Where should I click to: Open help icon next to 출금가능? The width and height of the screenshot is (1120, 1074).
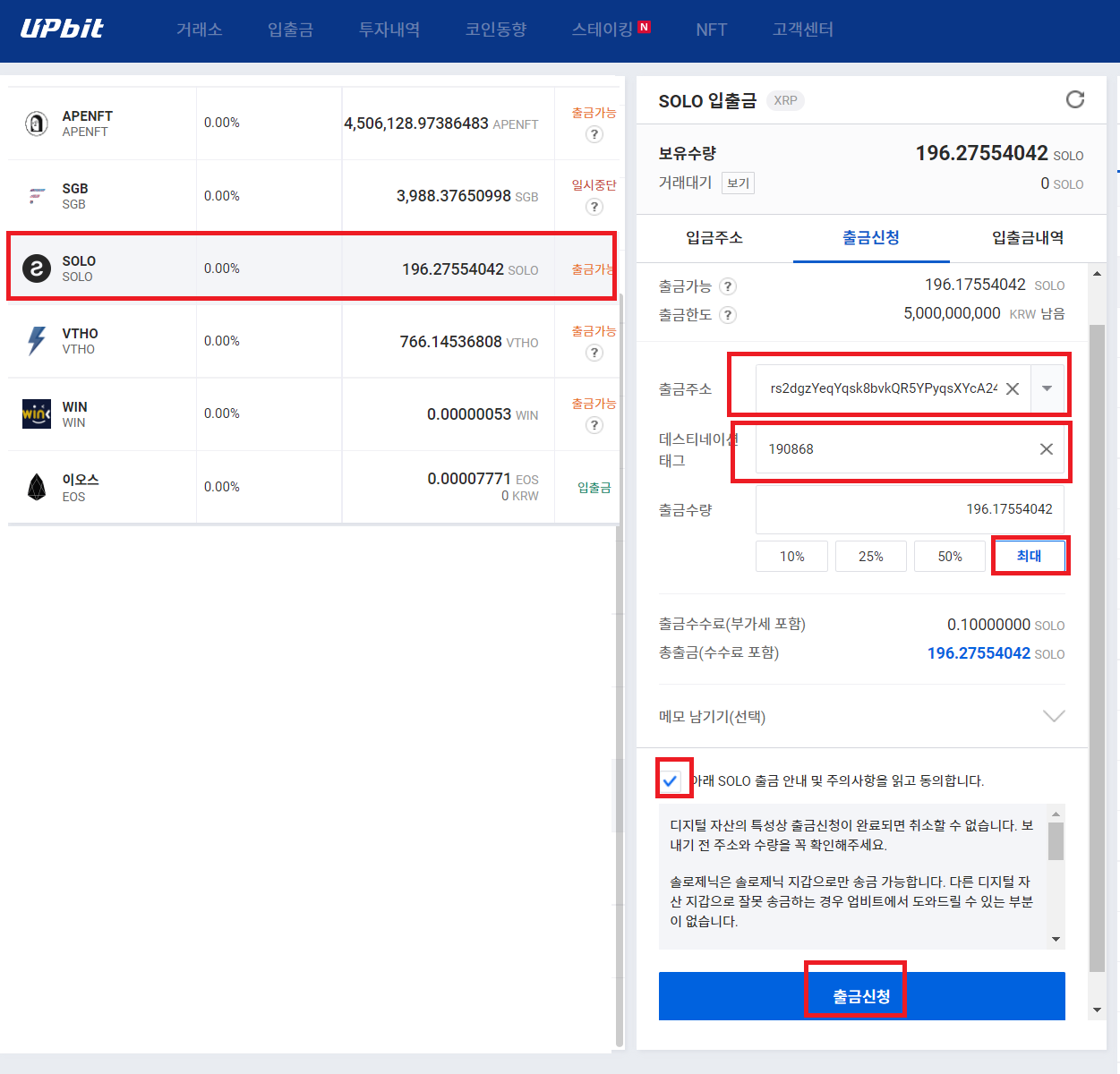point(729,286)
